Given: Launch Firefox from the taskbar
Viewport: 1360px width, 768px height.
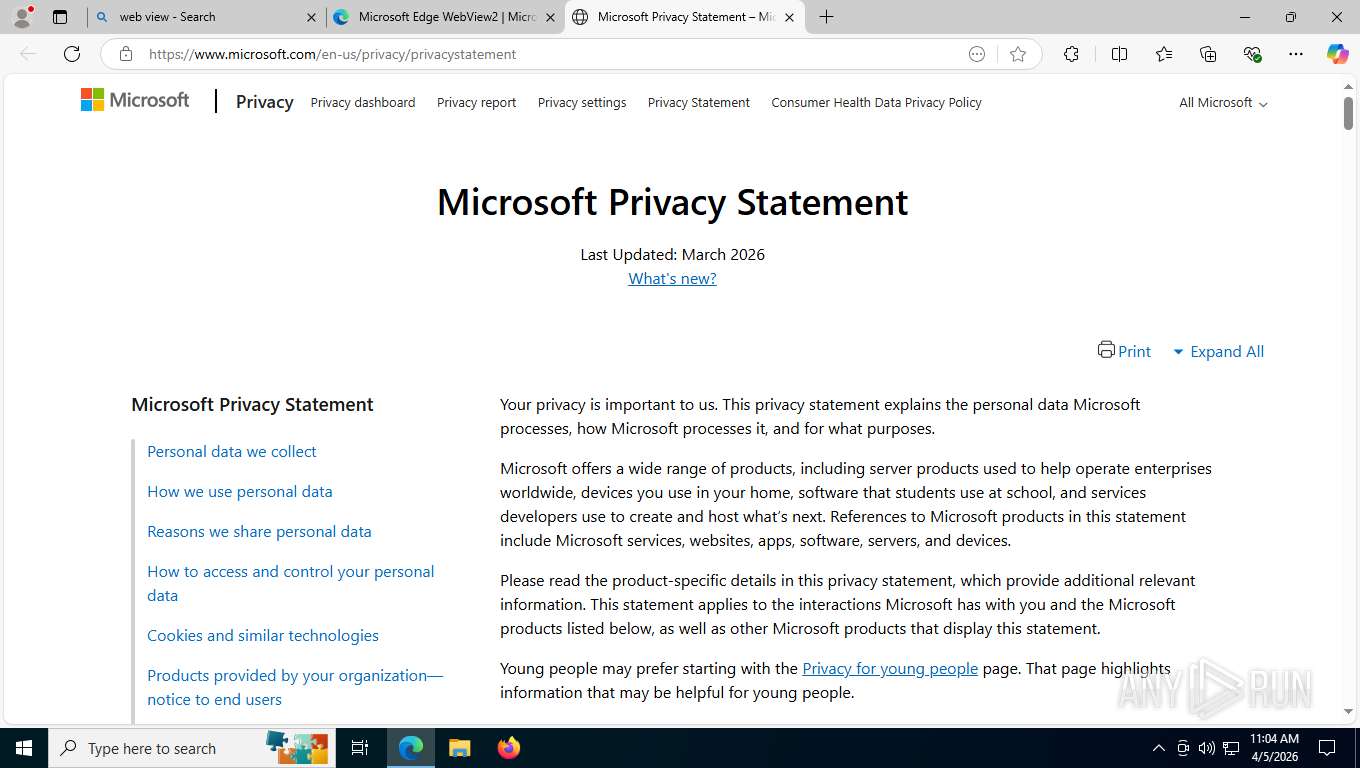Looking at the screenshot, I should click(508, 748).
